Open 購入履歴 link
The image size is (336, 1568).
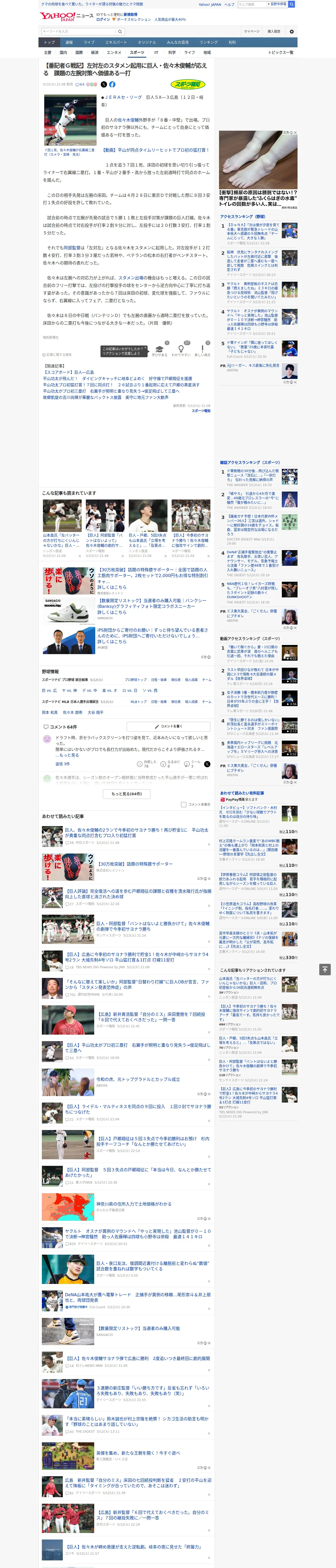[x=274, y=32]
